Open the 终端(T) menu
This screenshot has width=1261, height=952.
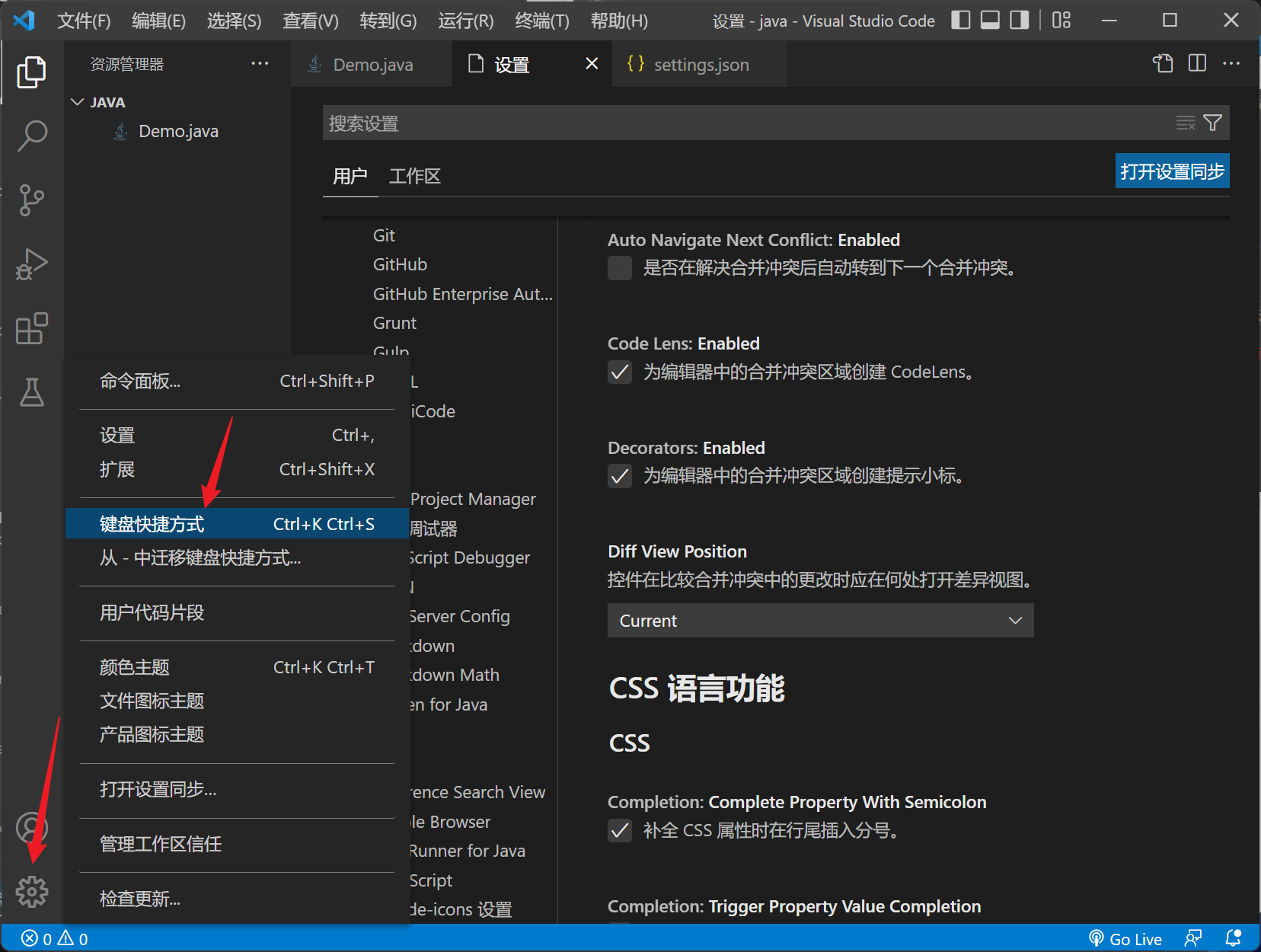point(542,21)
